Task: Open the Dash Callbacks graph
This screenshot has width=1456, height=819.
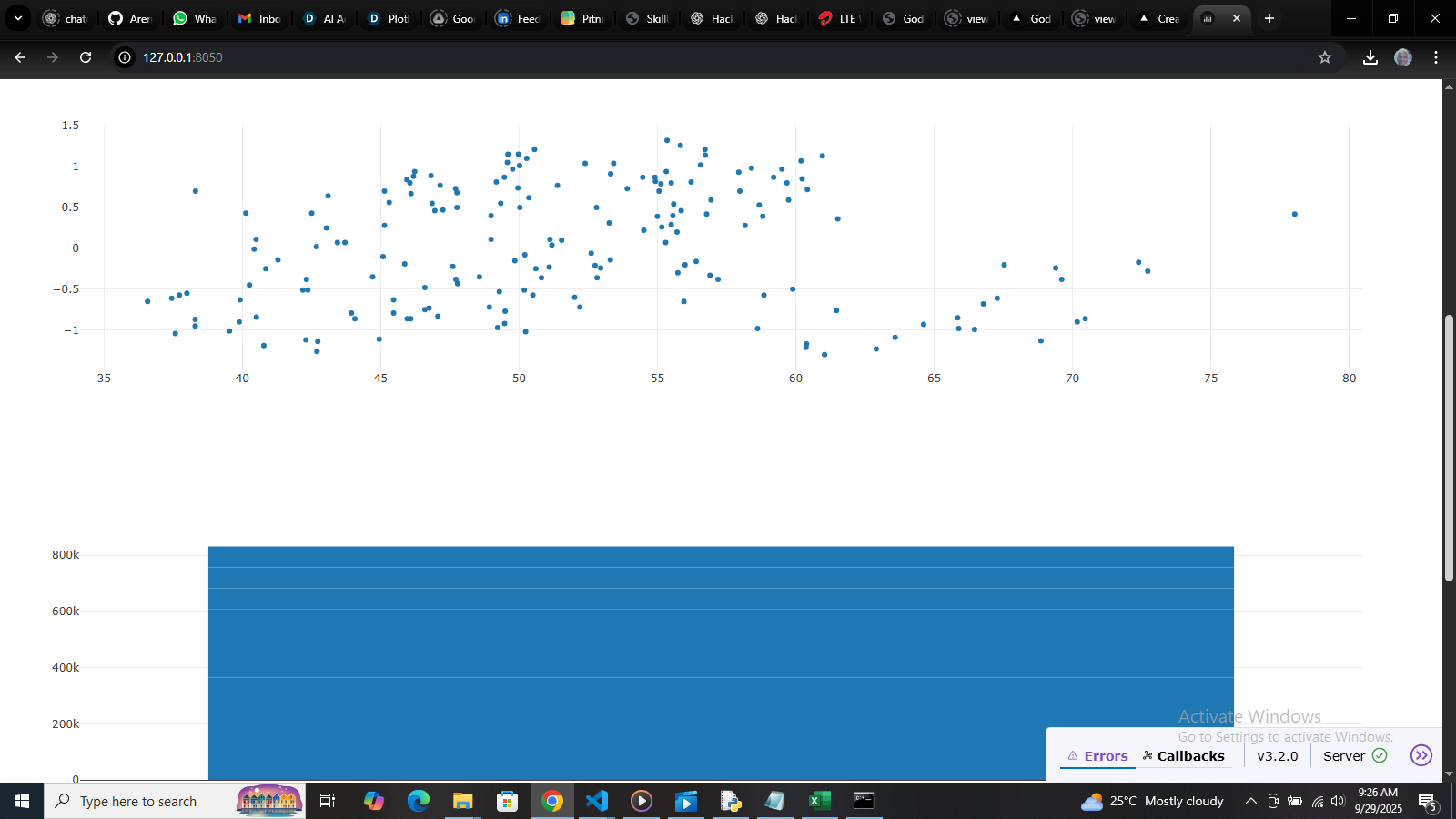Action: (1184, 756)
